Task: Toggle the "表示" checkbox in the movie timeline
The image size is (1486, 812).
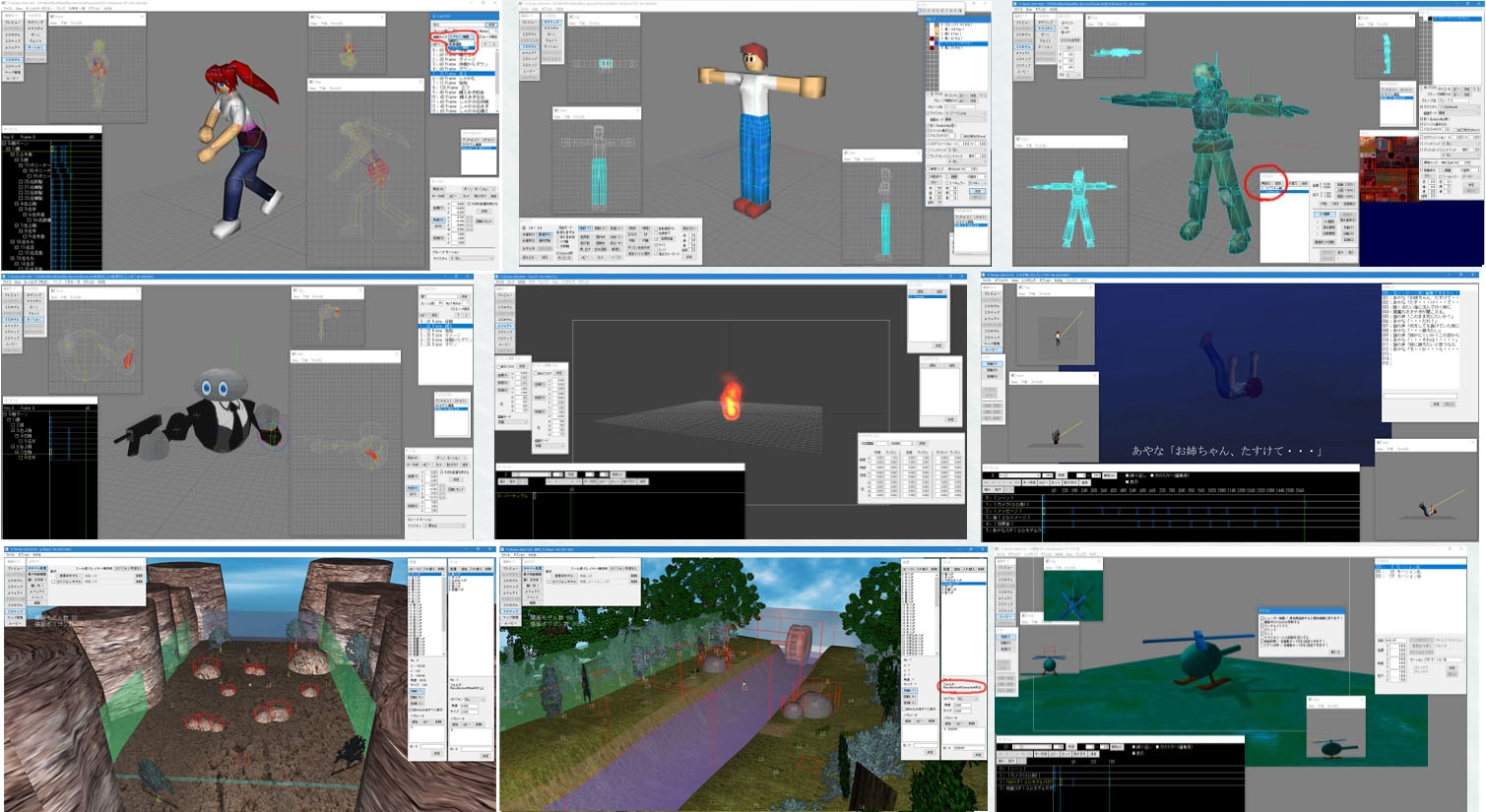Action: 1127,482
